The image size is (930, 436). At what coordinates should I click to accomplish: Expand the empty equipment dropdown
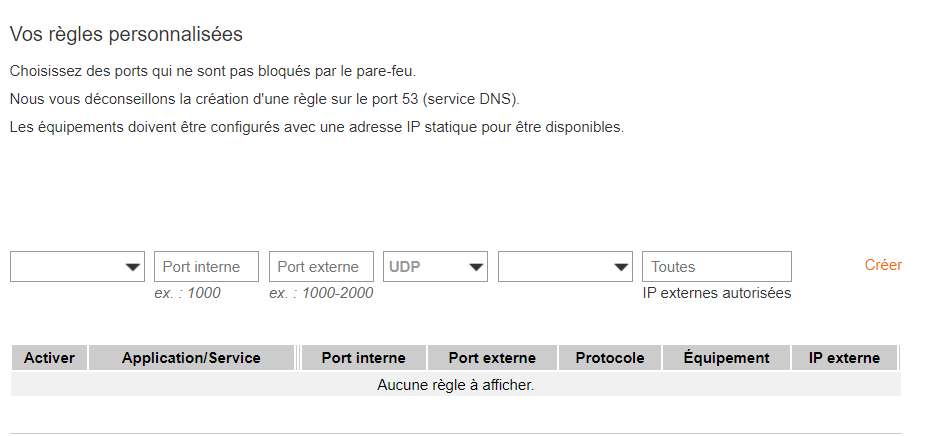565,267
